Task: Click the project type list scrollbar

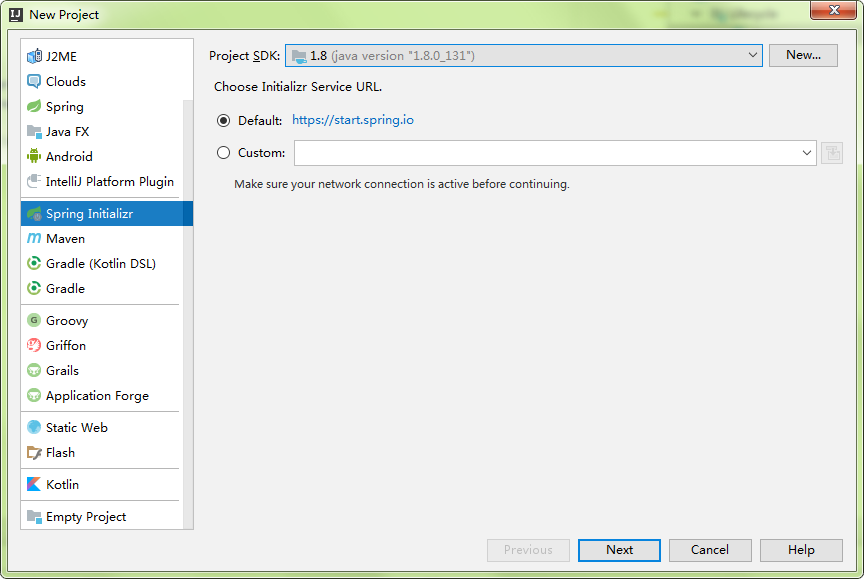Action: [x=188, y=314]
